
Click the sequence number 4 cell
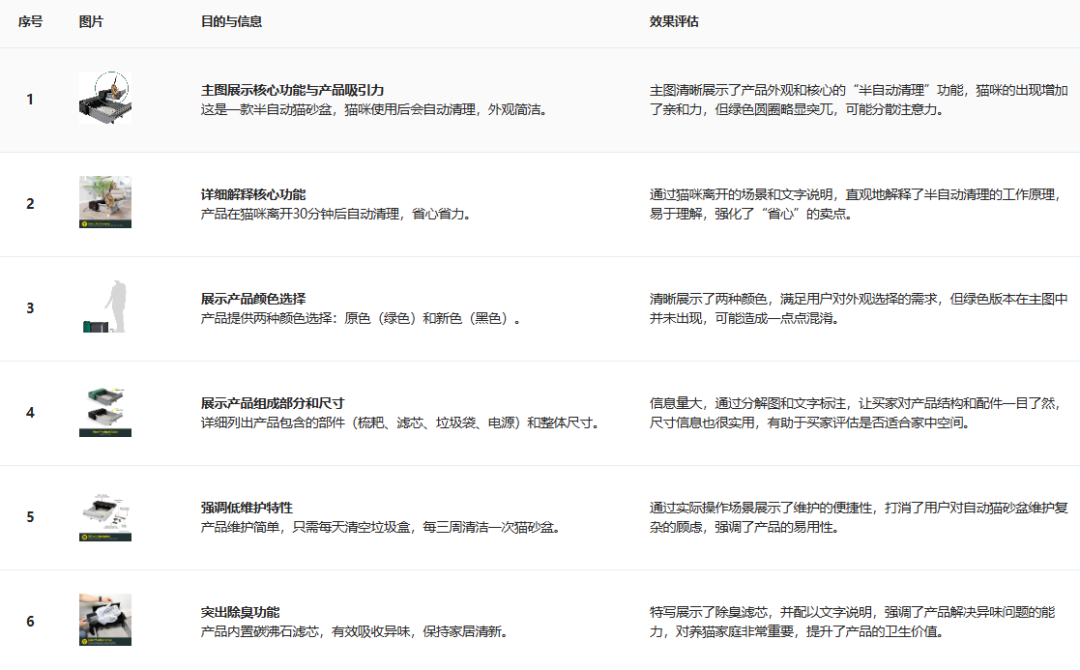point(30,412)
